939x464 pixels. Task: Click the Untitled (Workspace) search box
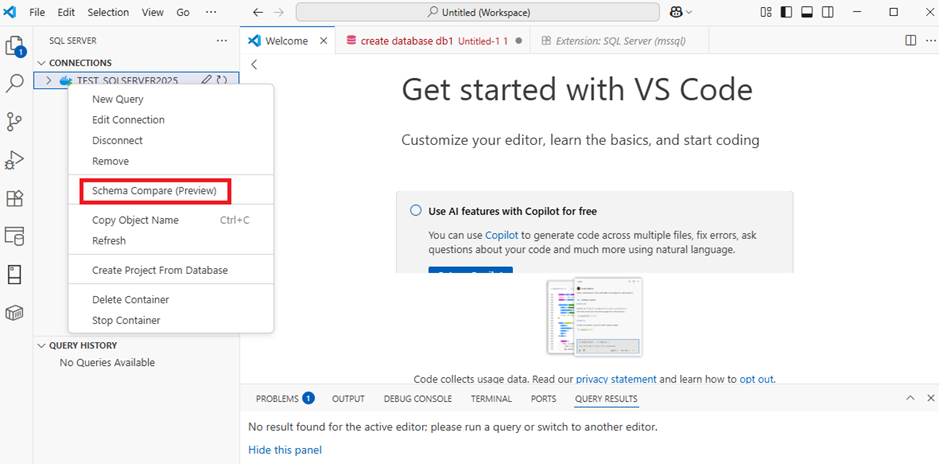pyautogui.click(x=477, y=12)
